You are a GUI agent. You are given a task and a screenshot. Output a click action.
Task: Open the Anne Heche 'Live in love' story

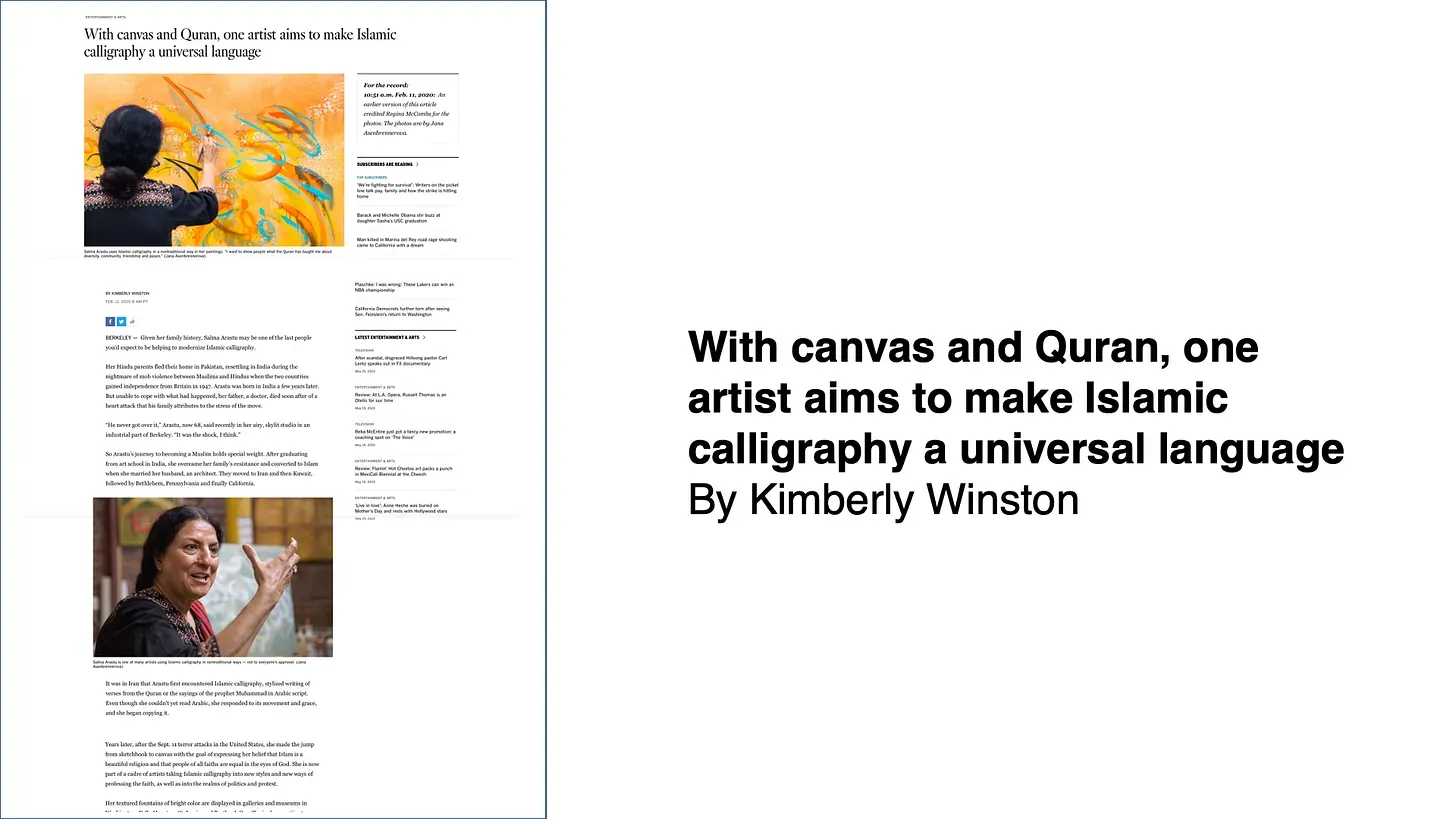click(400, 508)
